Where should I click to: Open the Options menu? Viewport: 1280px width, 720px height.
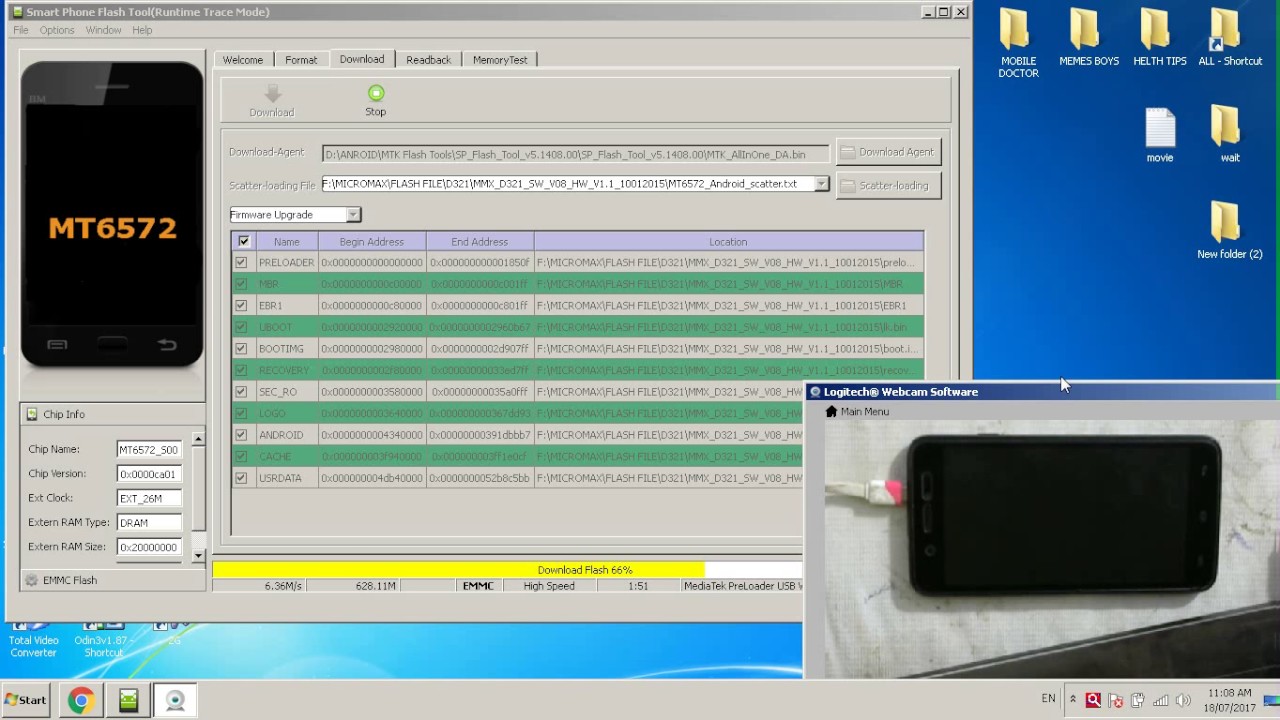[x=57, y=30]
